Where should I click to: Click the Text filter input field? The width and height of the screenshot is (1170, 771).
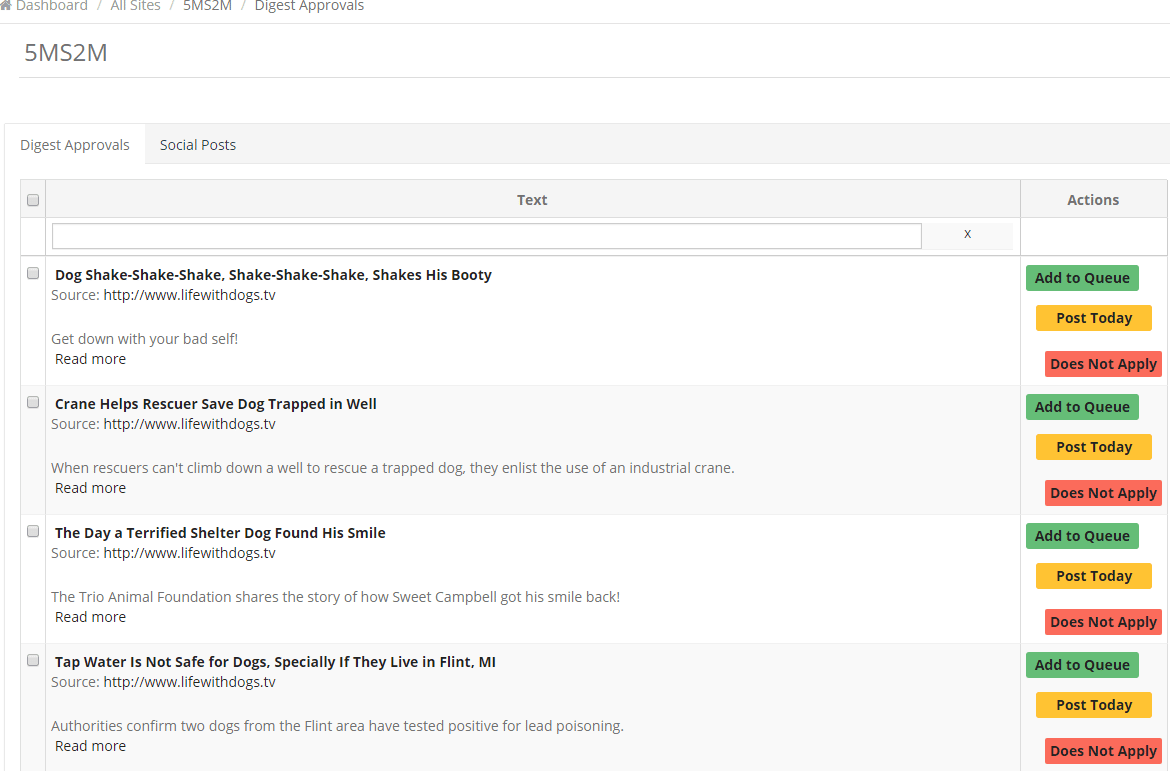click(x=486, y=236)
